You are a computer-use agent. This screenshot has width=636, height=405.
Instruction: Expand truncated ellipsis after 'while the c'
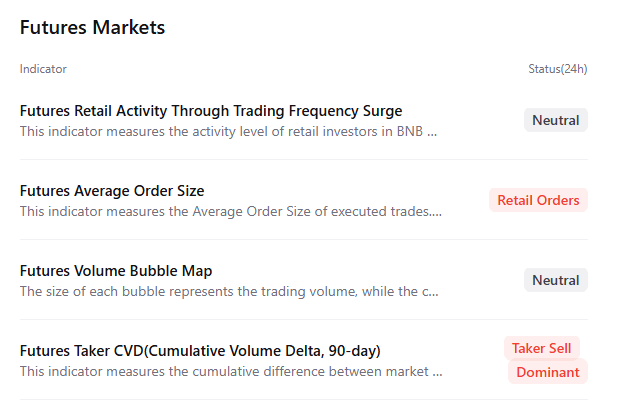(432, 291)
